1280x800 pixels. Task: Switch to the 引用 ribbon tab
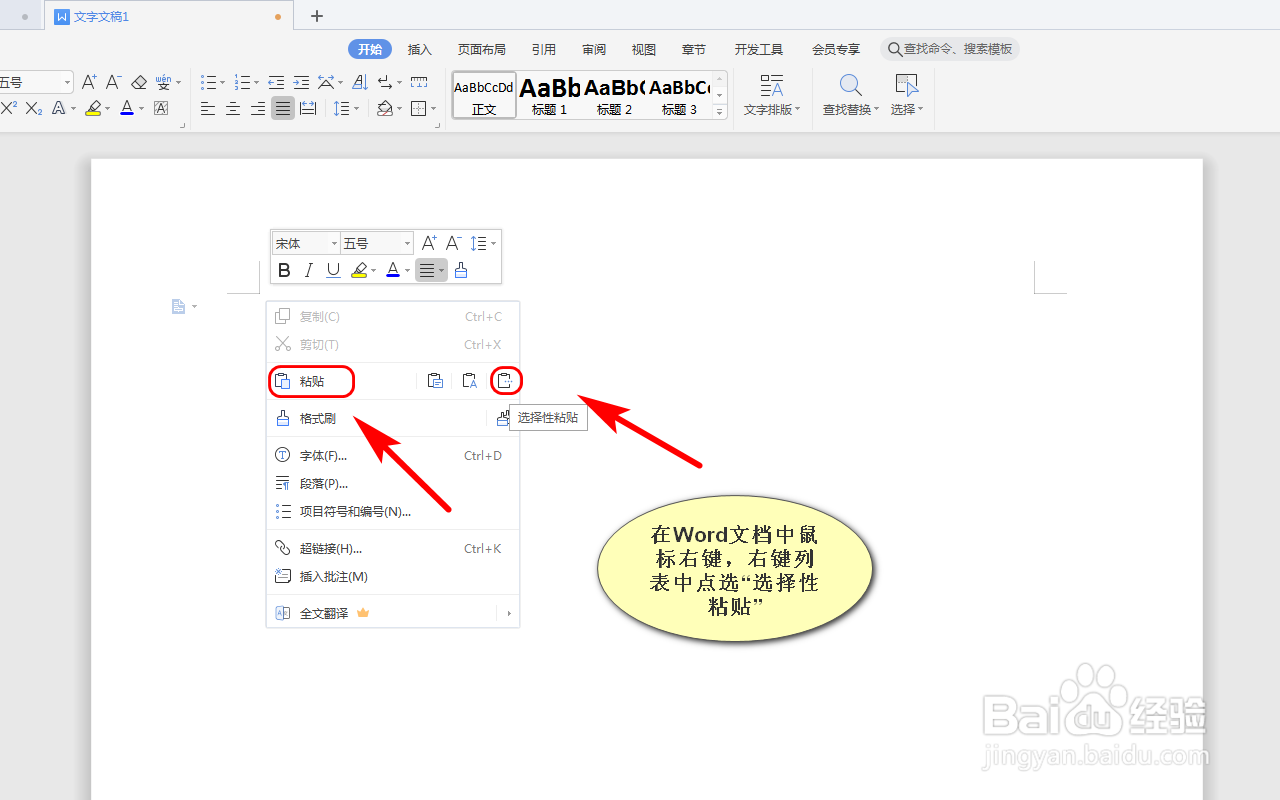click(x=544, y=49)
